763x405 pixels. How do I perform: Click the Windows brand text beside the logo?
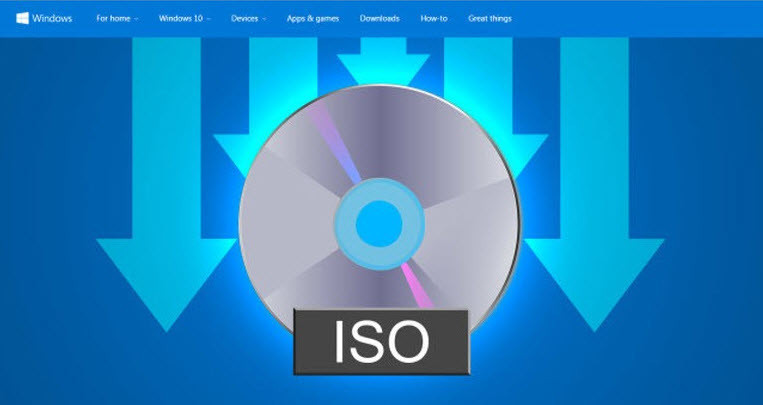52,18
